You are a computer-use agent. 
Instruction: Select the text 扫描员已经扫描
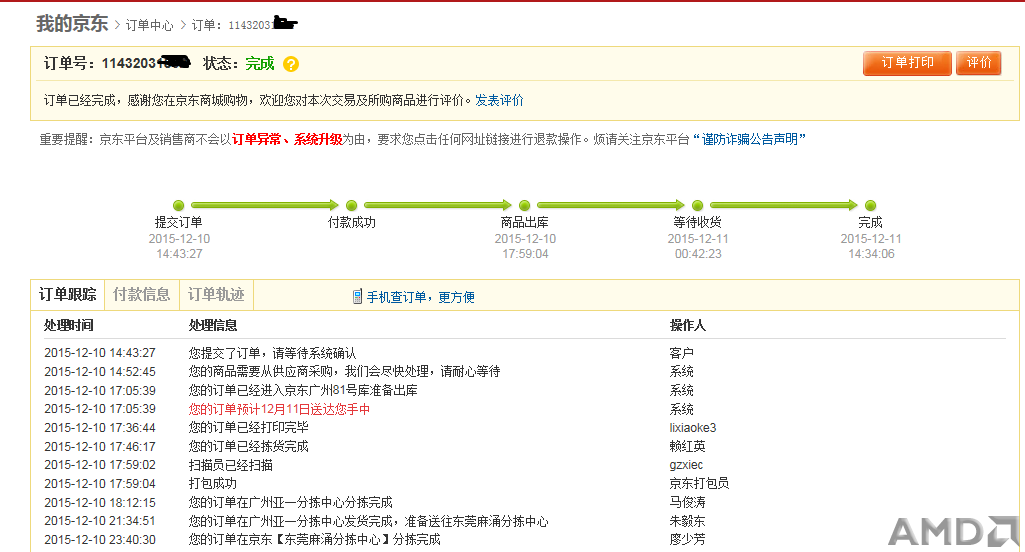click(231, 465)
